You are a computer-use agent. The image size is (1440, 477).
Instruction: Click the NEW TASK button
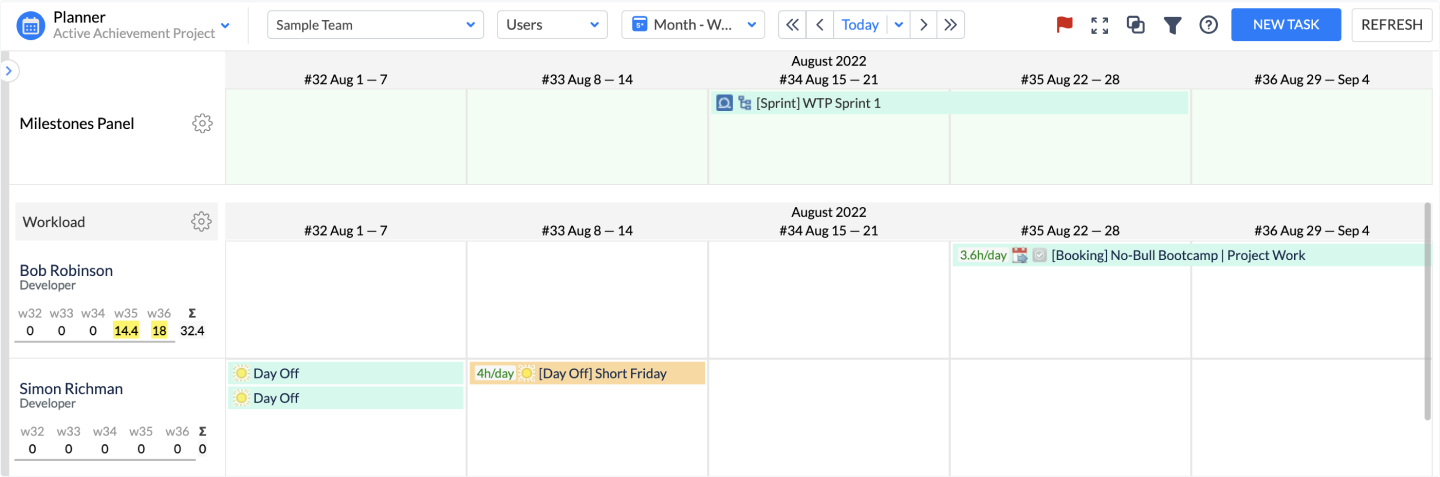1285,25
